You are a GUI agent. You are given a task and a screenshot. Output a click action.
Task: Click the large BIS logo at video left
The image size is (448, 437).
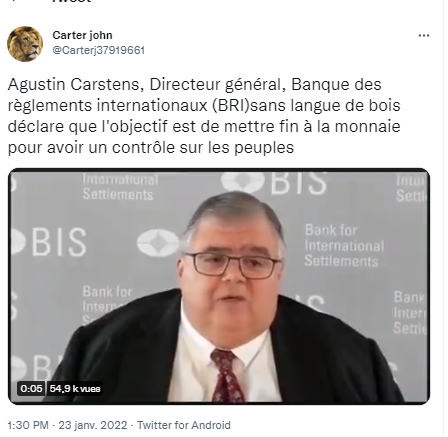pos(48,242)
